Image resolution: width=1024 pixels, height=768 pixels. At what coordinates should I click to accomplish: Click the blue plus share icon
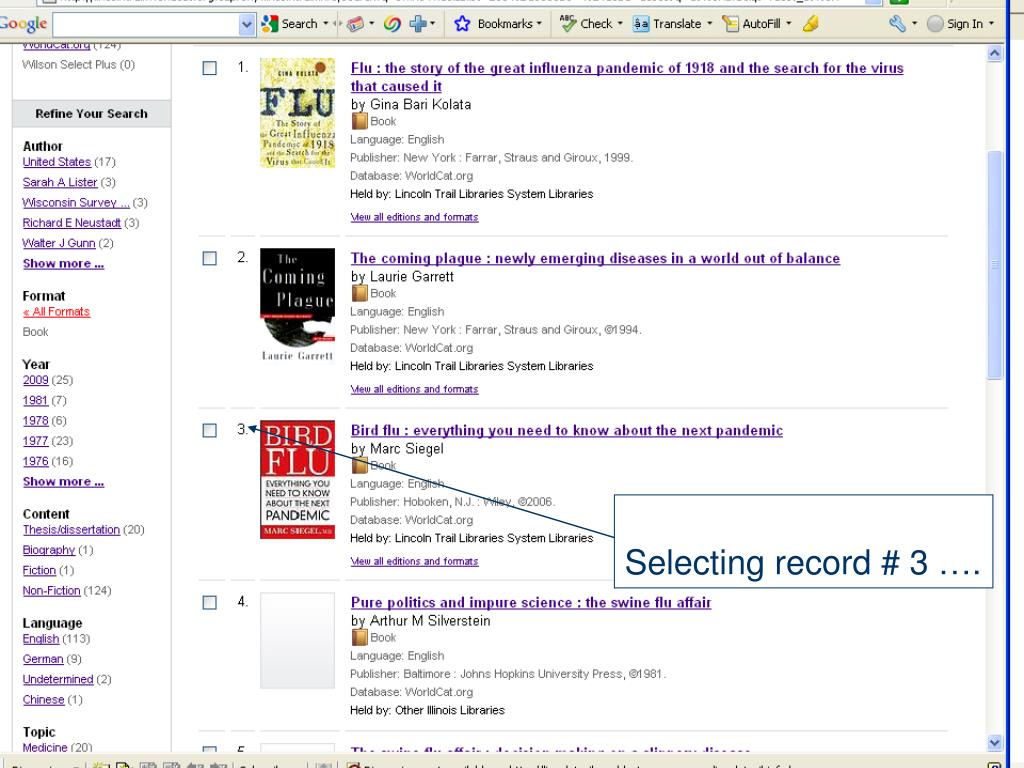click(417, 24)
